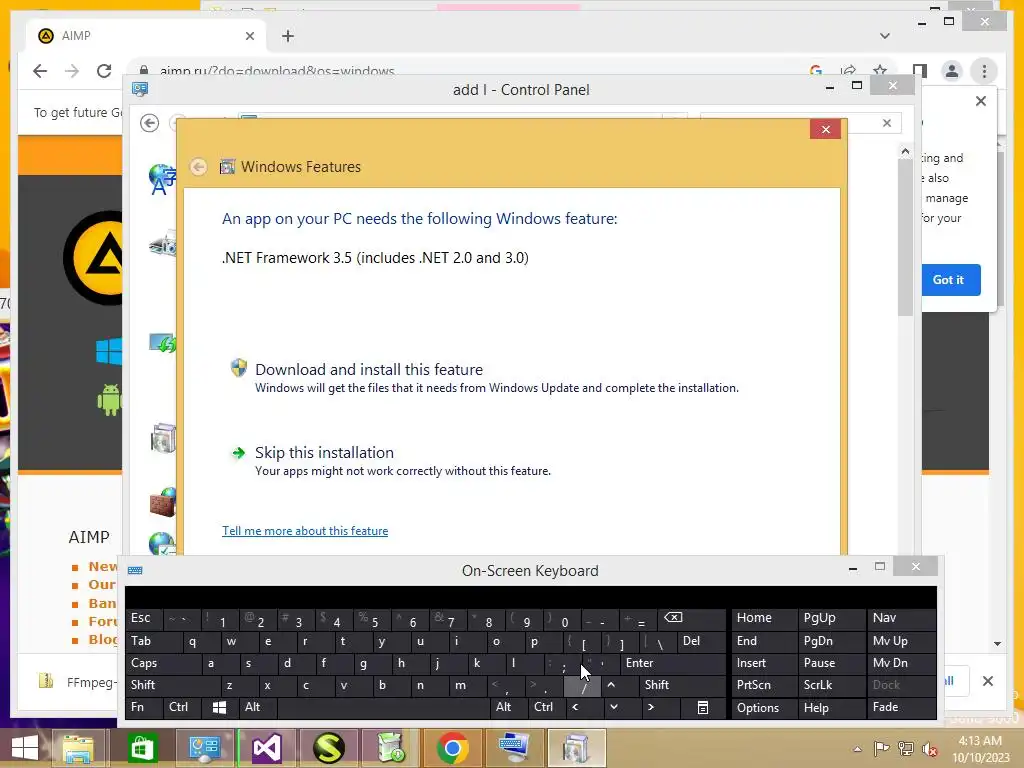Click Options key on On-Screen Keyboard

(x=763, y=707)
